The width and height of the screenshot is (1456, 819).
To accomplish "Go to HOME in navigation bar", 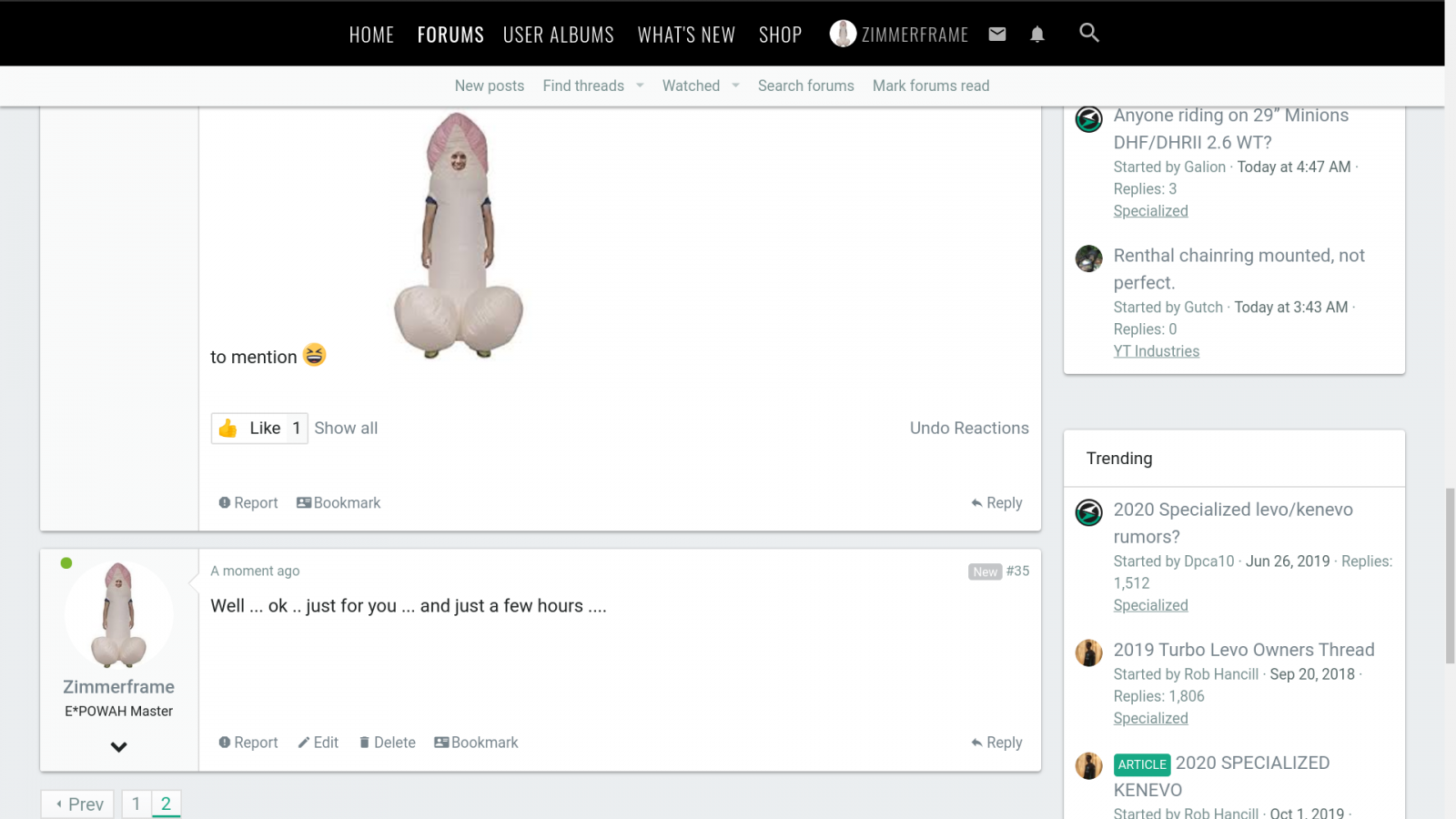I will tap(371, 35).
